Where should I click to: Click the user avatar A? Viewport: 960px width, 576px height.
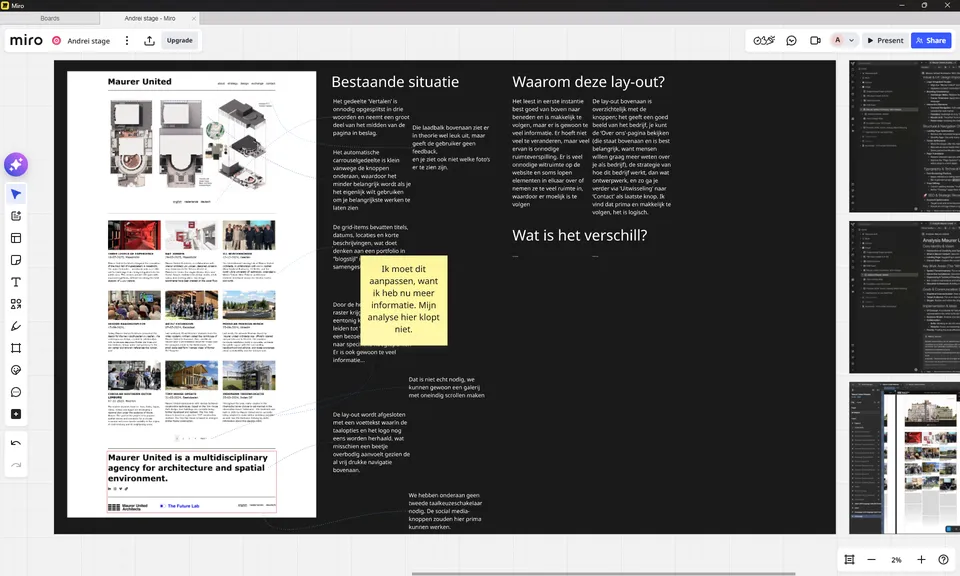click(x=837, y=40)
